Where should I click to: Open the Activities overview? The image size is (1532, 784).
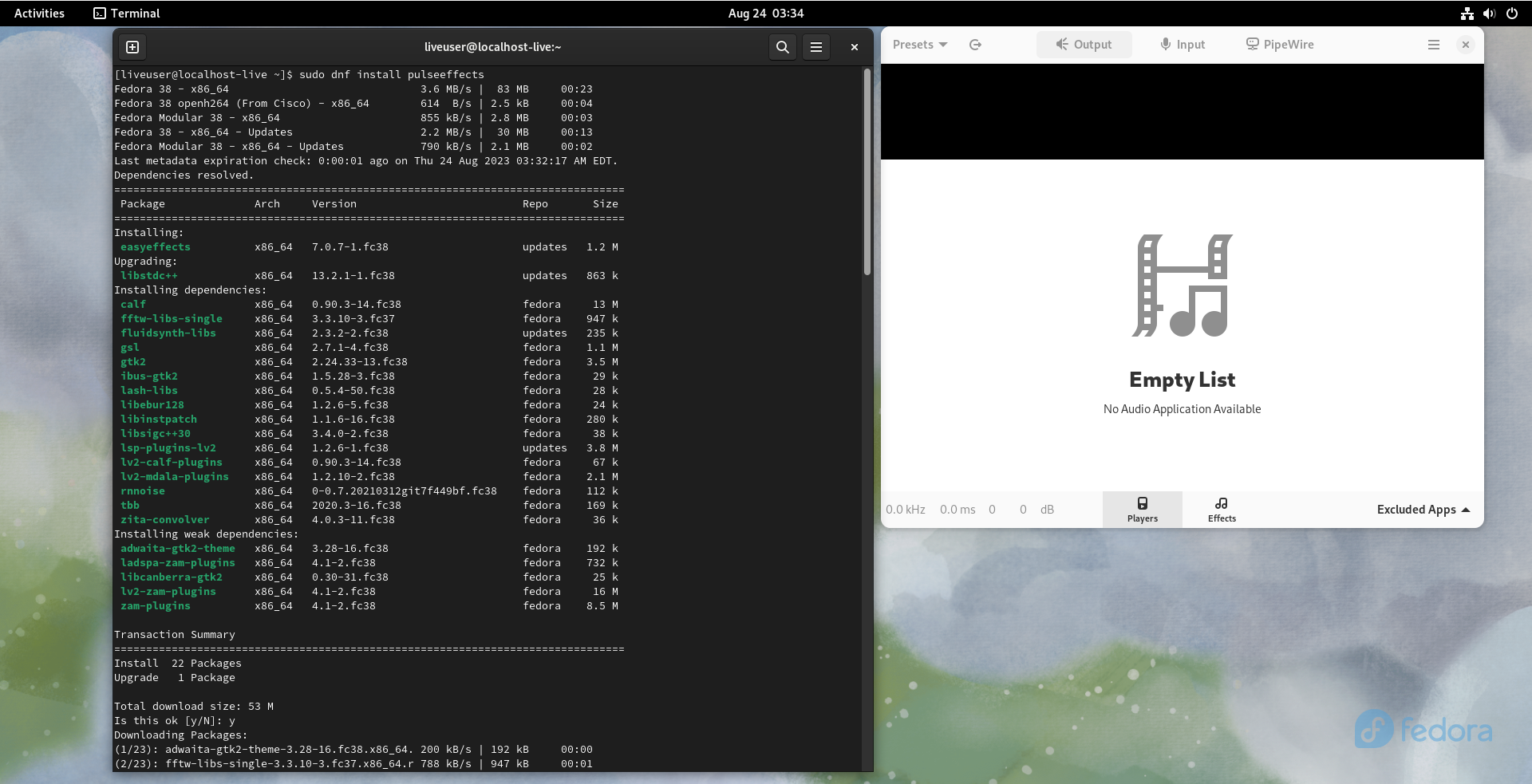point(39,13)
